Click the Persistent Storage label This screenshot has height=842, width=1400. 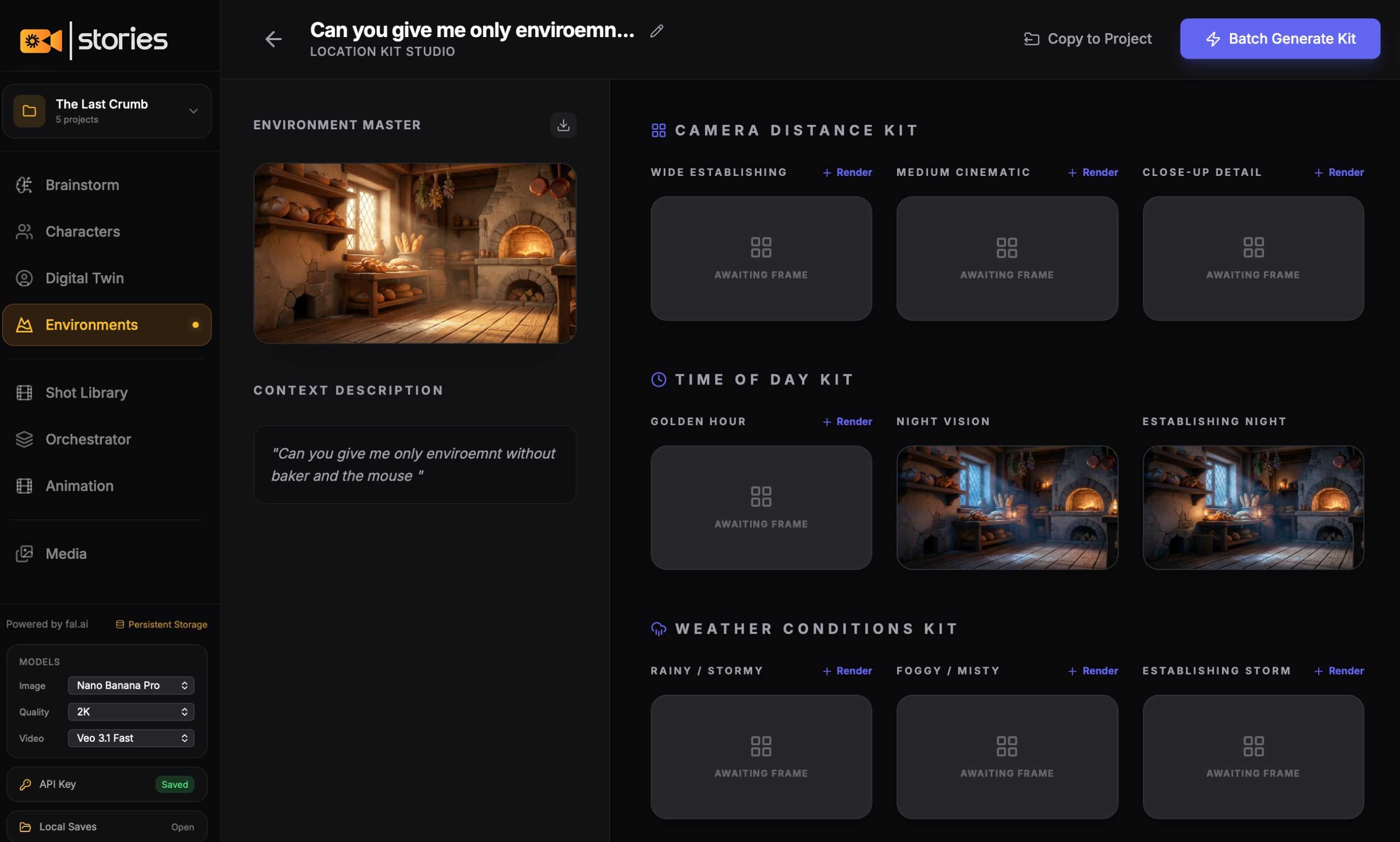click(x=162, y=624)
